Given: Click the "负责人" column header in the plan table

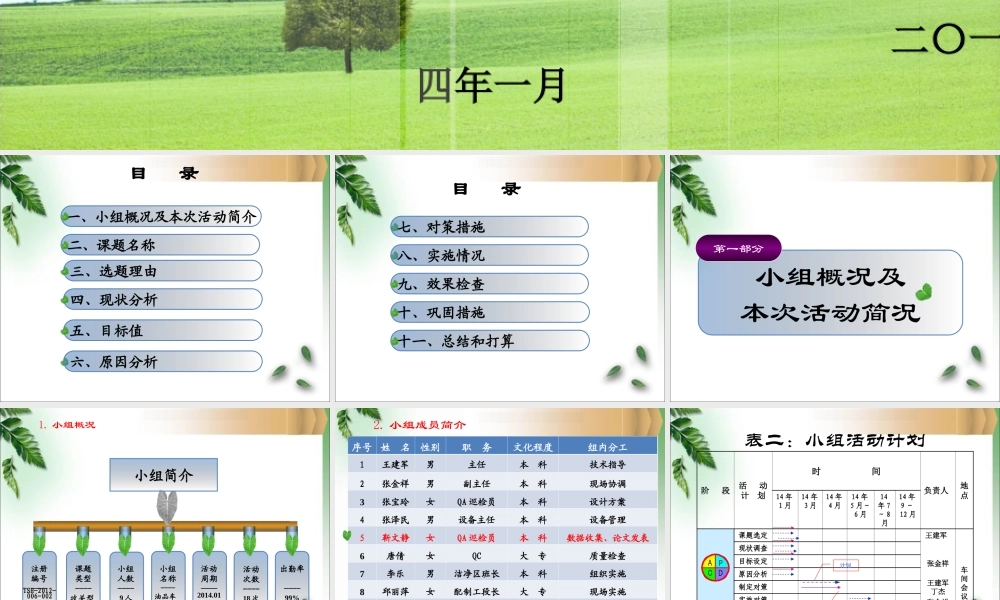Looking at the screenshot, I should 937,490.
